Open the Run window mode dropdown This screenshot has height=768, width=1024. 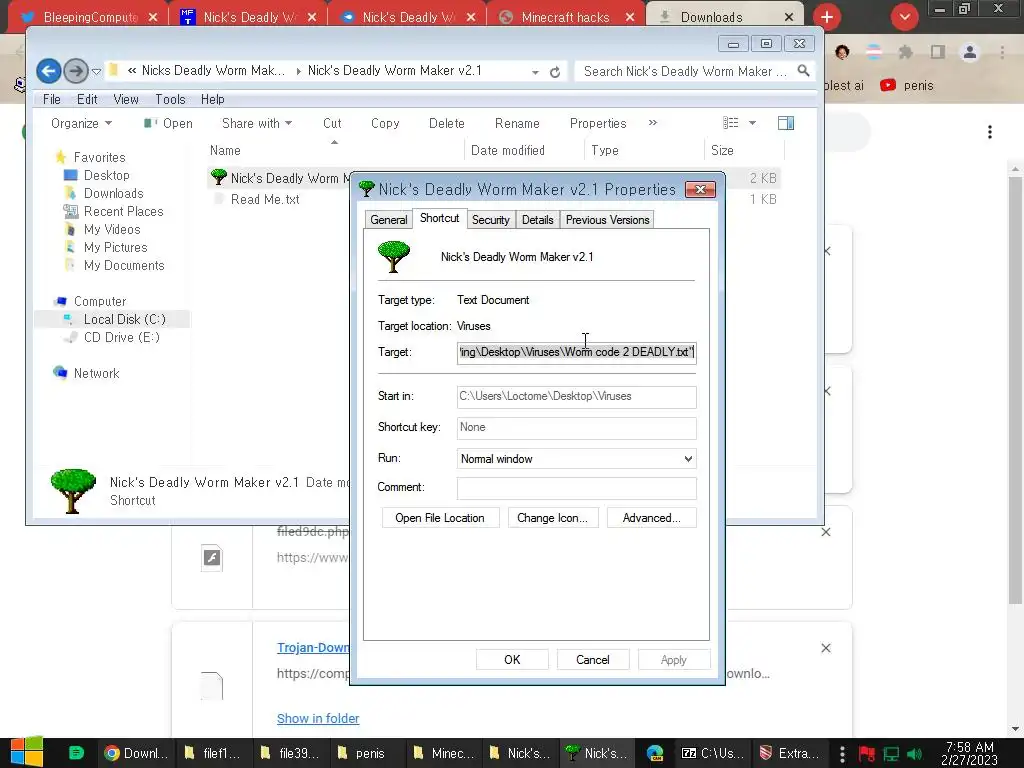[577, 459]
